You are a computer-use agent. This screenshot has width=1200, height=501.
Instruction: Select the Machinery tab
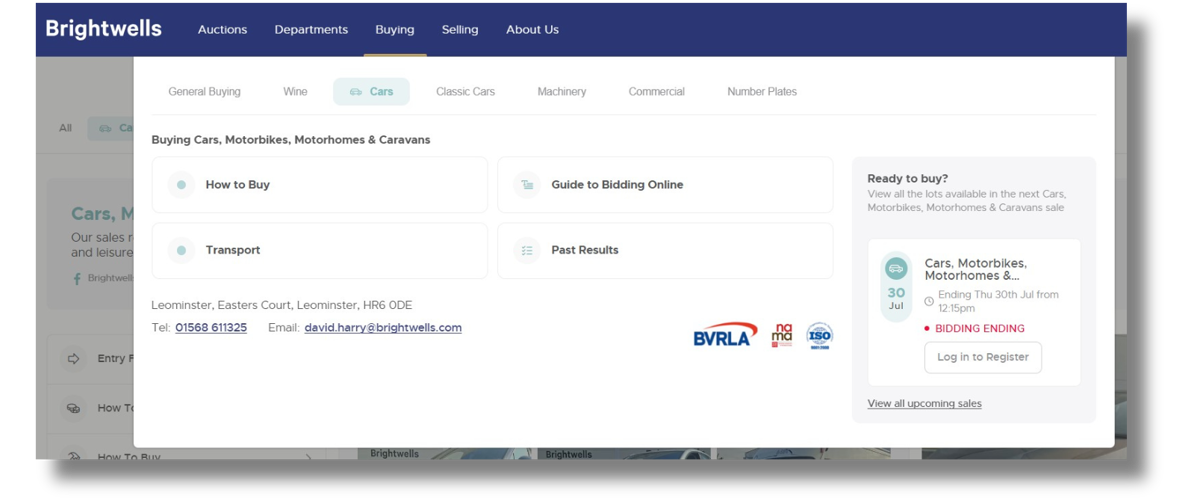point(561,91)
